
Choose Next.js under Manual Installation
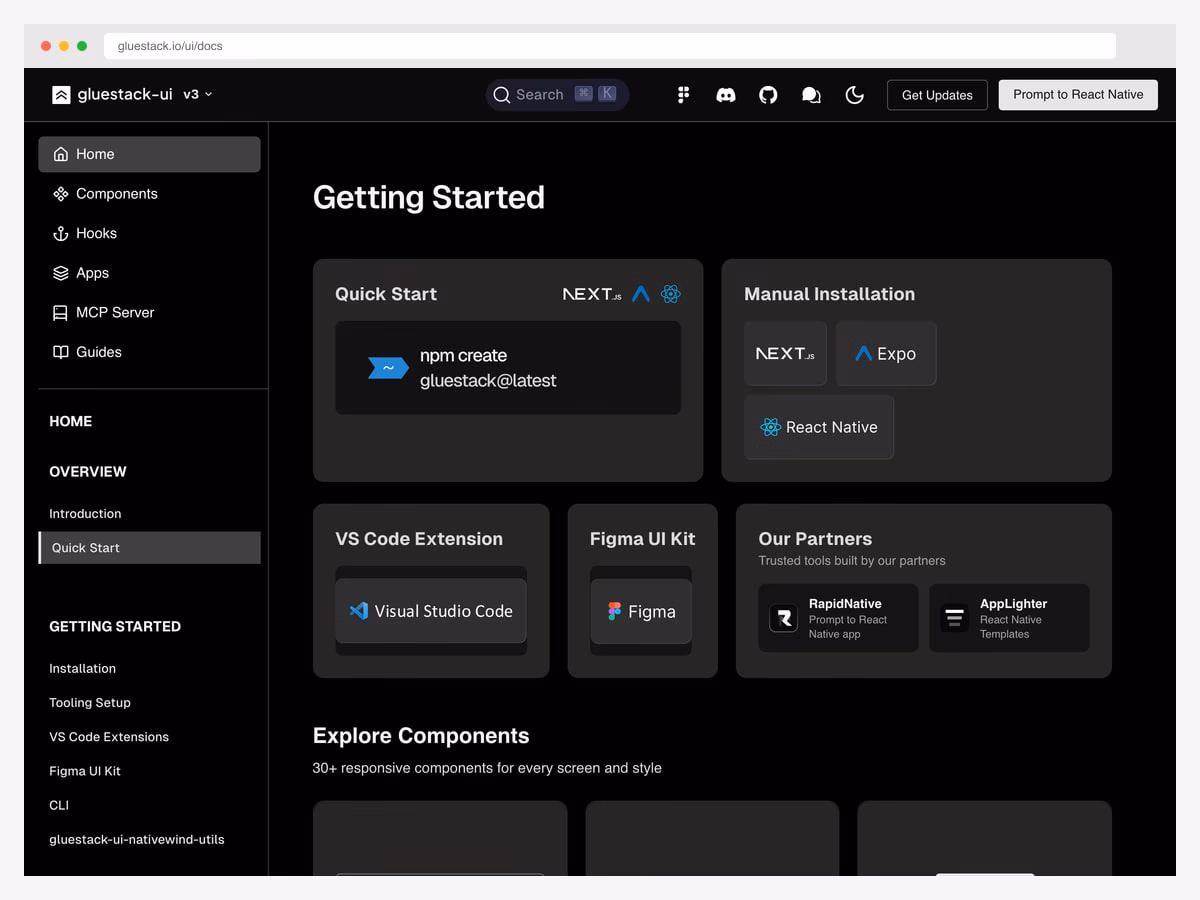click(785, 353)
